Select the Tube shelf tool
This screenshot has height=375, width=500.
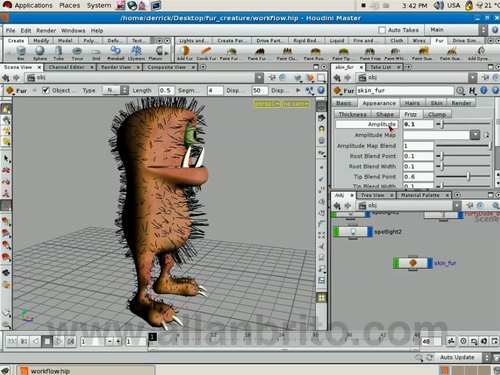click(59, 53)
